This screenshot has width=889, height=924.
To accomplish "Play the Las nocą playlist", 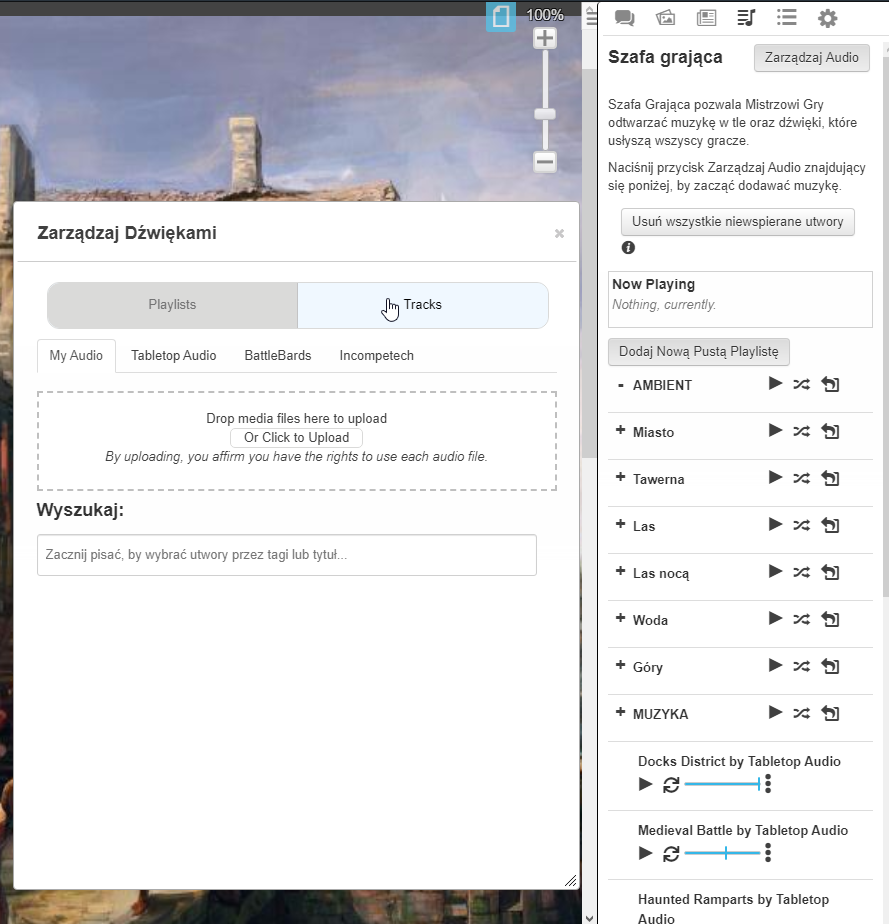I will click(x=775, y=572).
